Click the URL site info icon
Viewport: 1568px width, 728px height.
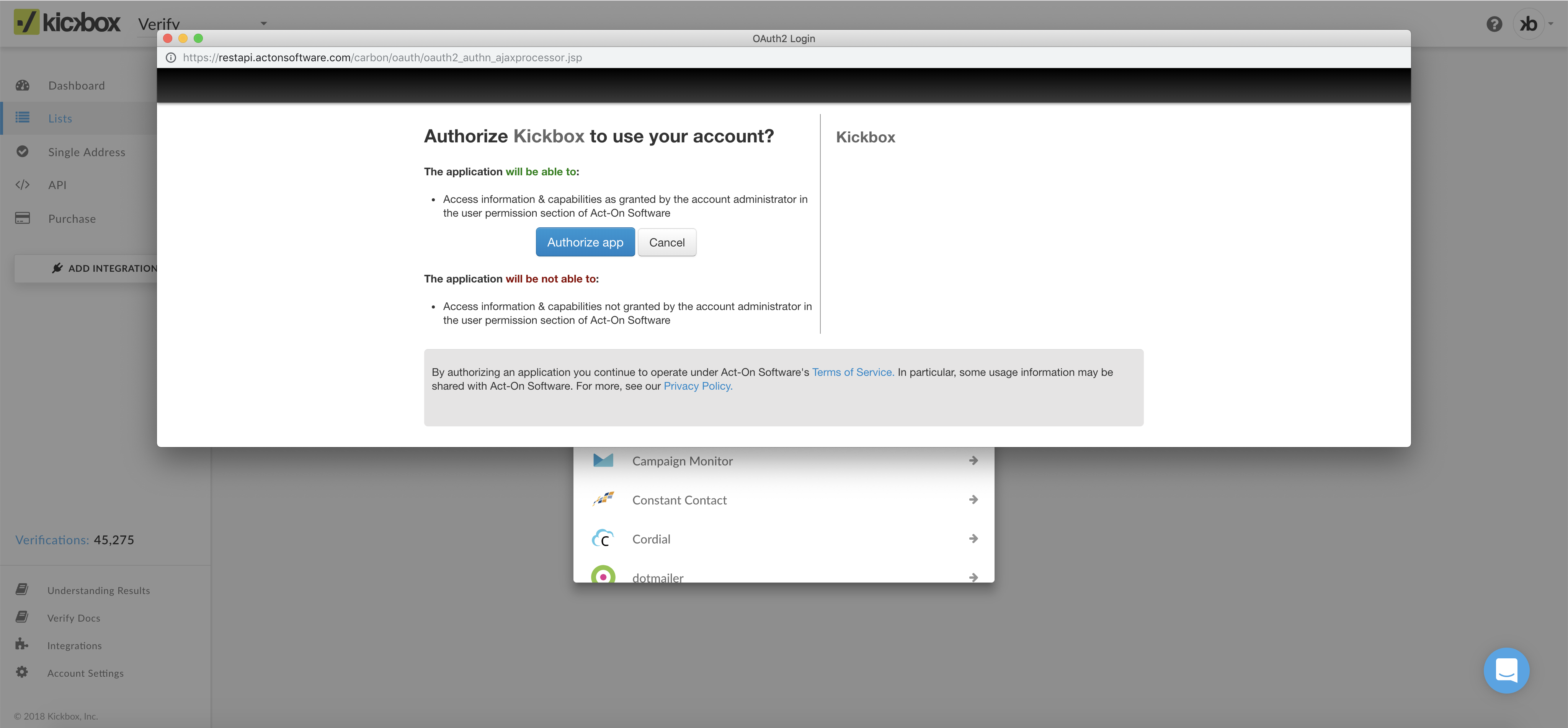[x=171, y=58]
